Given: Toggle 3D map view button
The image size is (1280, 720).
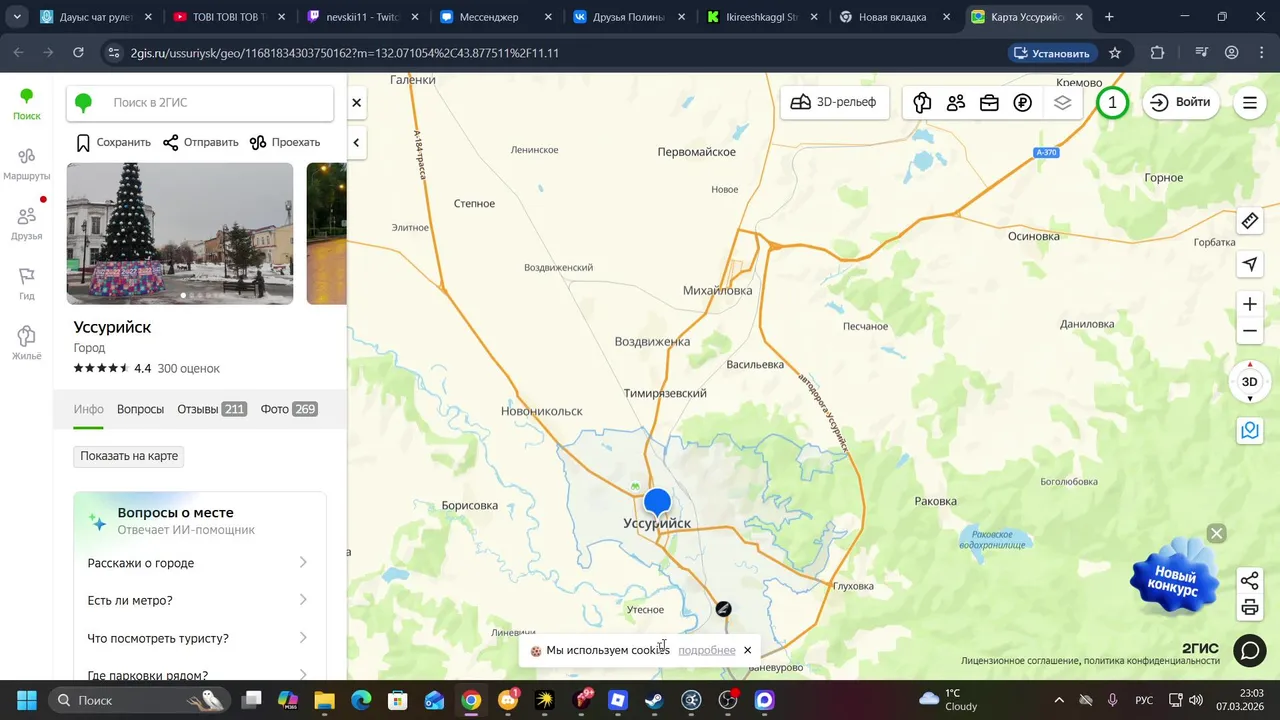Looking at the screenshot, I should tap(1250, 382).
